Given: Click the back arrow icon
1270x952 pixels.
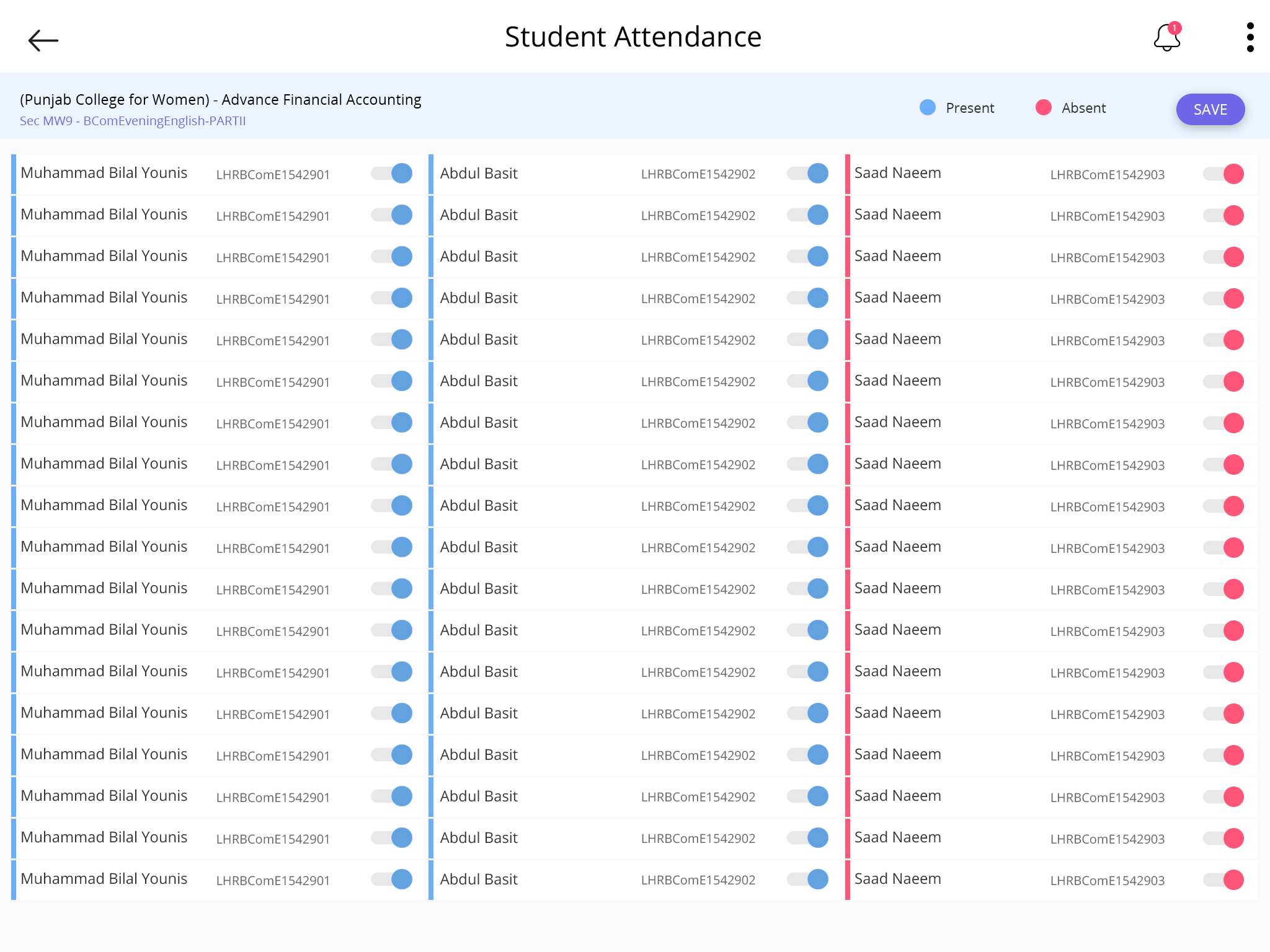Looking at the screenshot, I should click(x=43, y=41).
